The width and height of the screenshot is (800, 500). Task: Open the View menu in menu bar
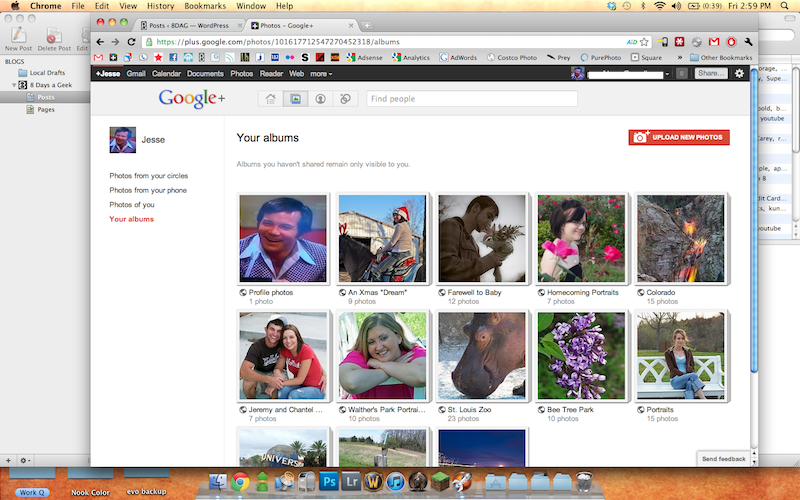coord(128,6)
